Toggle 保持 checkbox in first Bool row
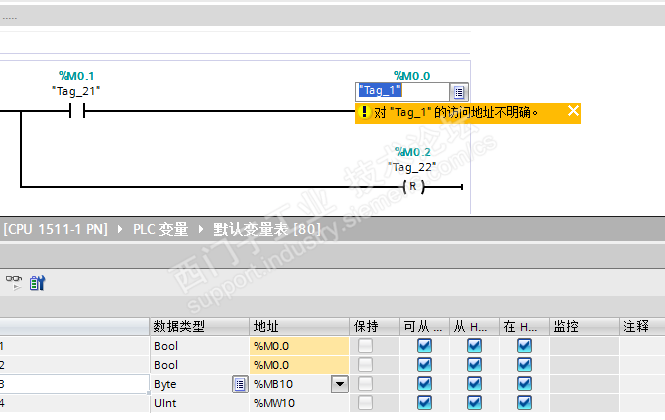The height and width of the screenshot is (420, 665). 365,346
